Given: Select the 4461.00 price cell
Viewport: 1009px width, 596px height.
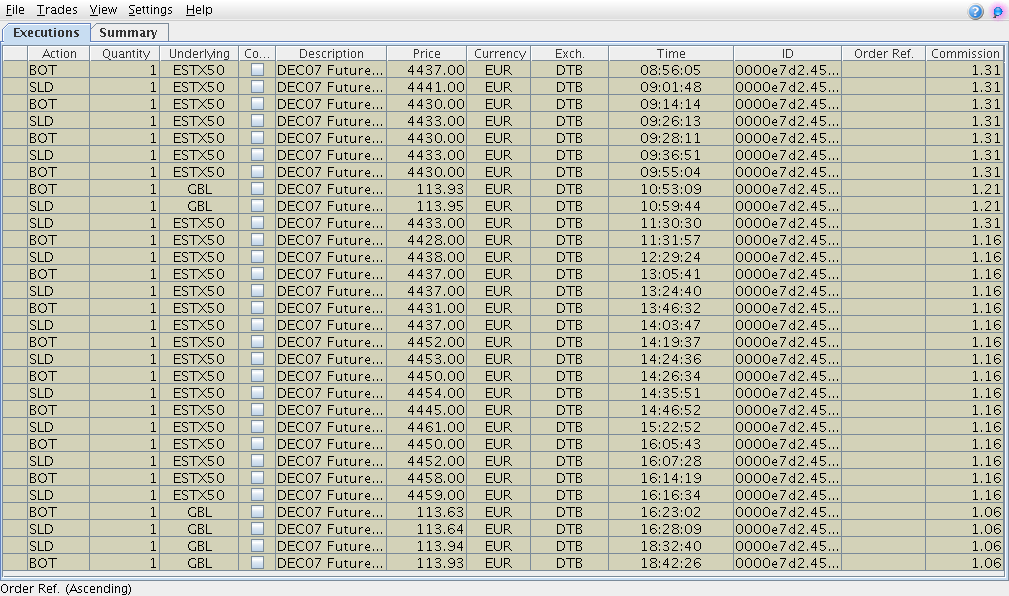Looking at the screenshot, I should click(x=427, y=427).
